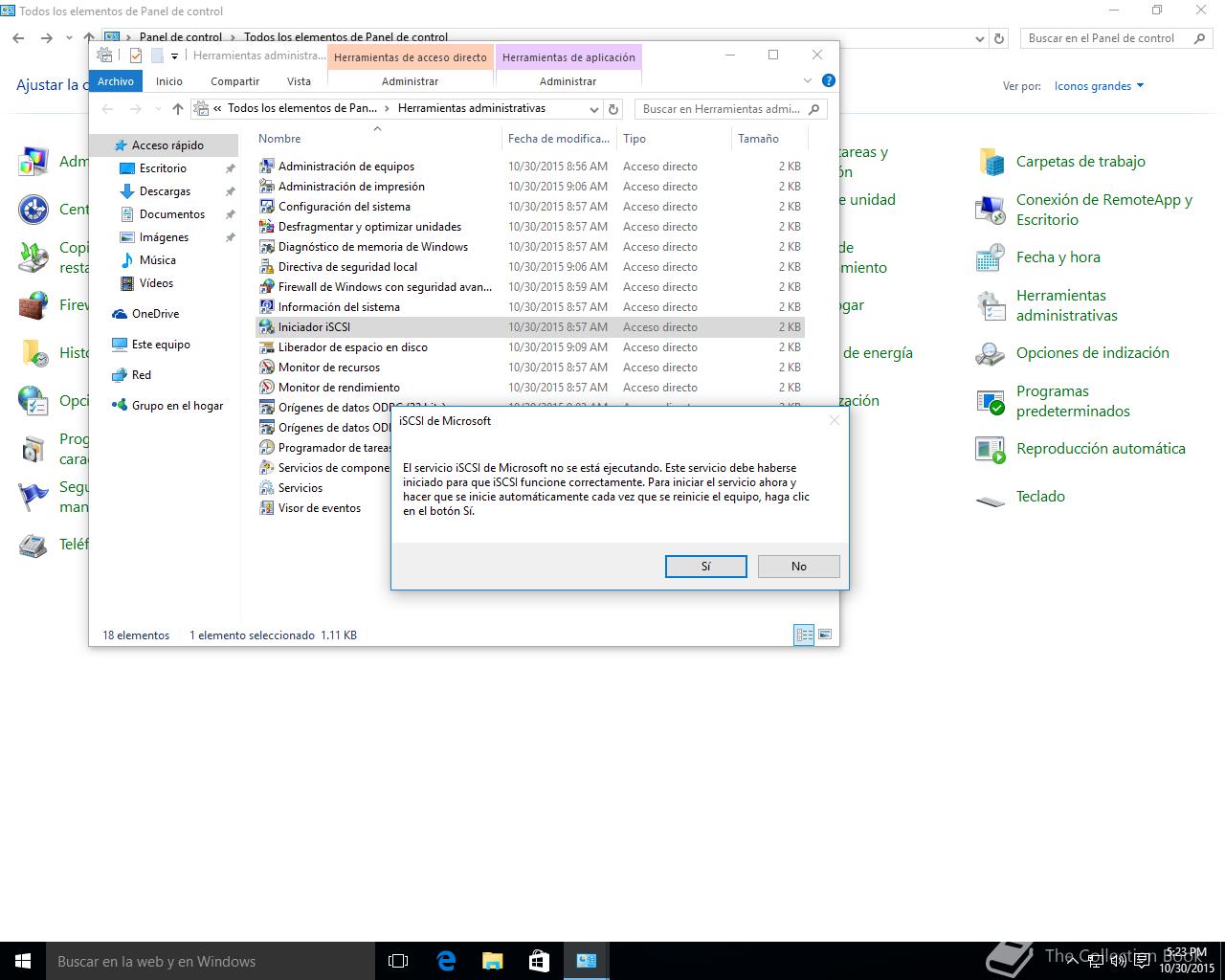
Task: Open the Inicio ribbon tab
Action: 169,81
